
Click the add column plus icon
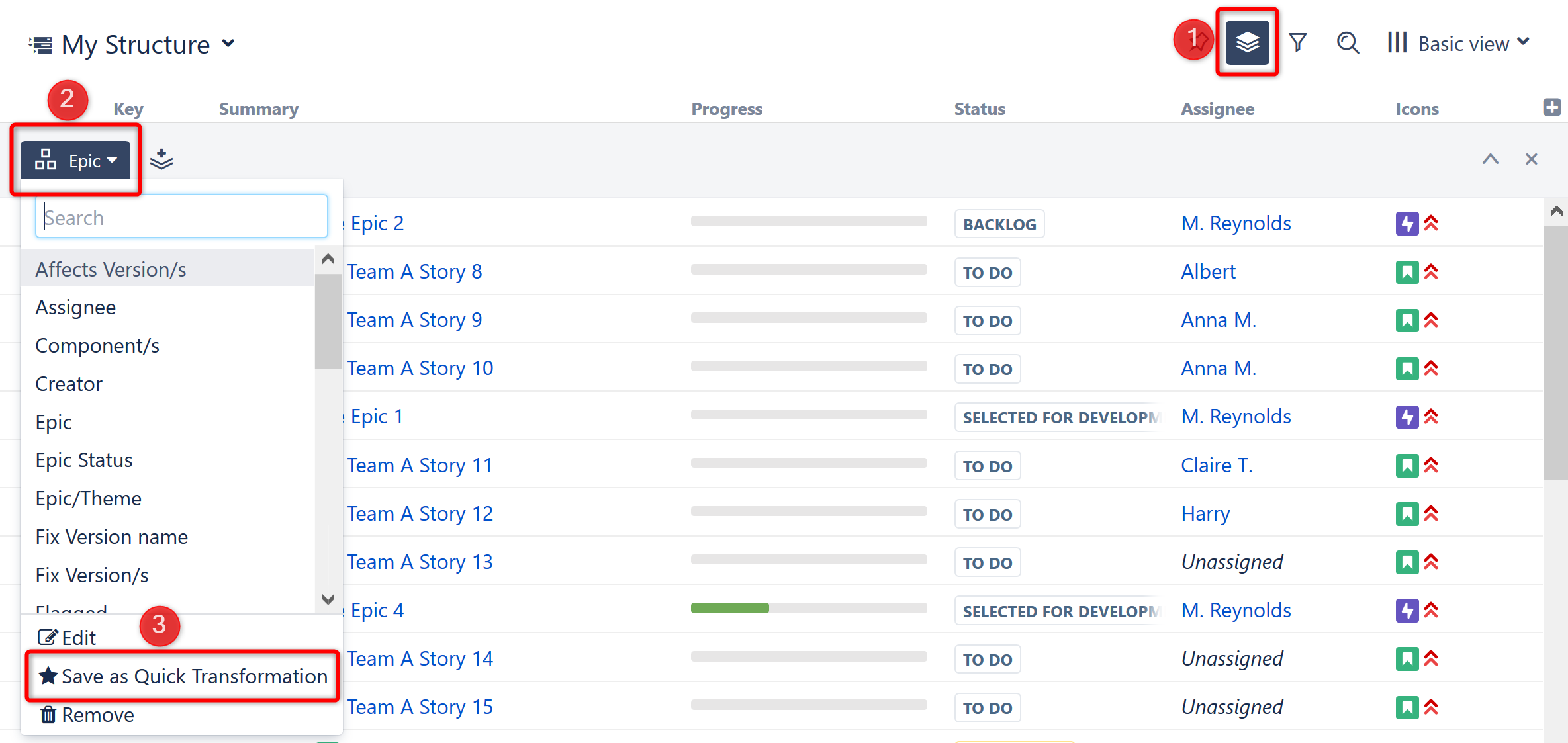[1551, 107]
